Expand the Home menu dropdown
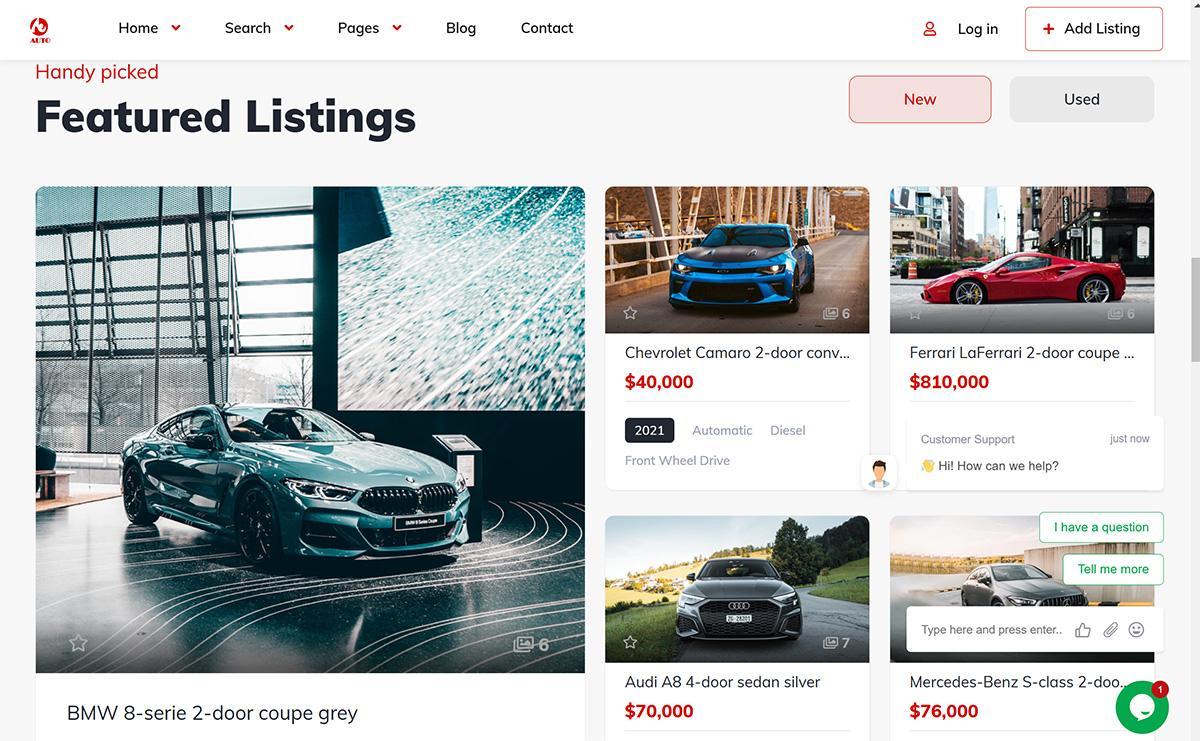This screenshot has width=1200, height=741. 176,28
